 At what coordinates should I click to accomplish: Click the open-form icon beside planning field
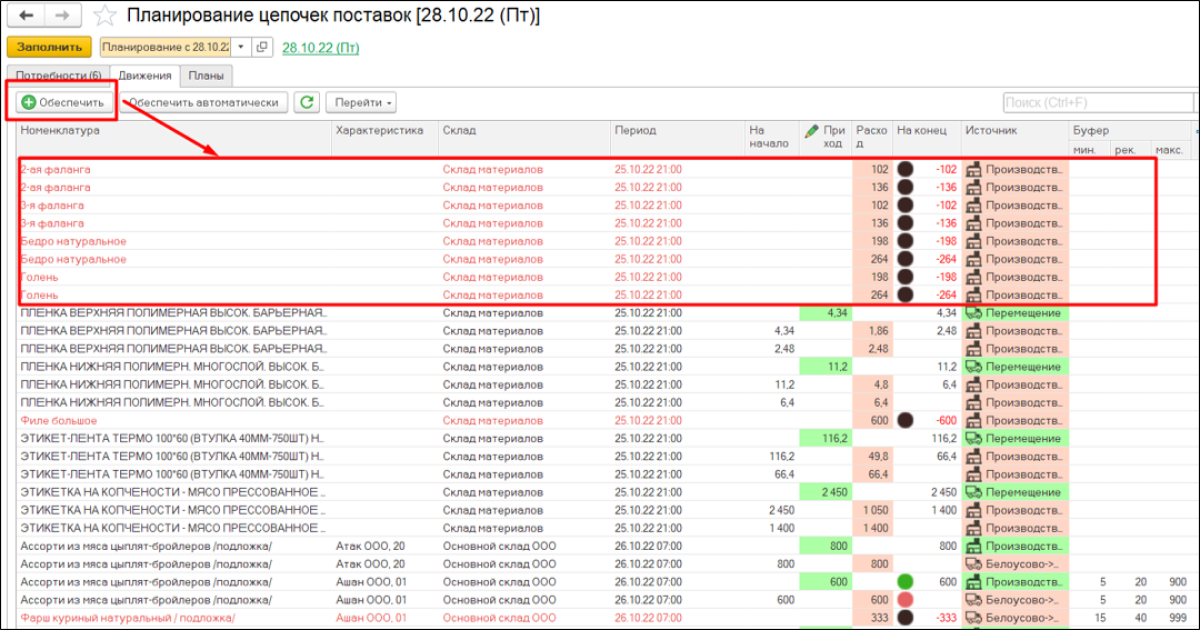pos(262,47)
